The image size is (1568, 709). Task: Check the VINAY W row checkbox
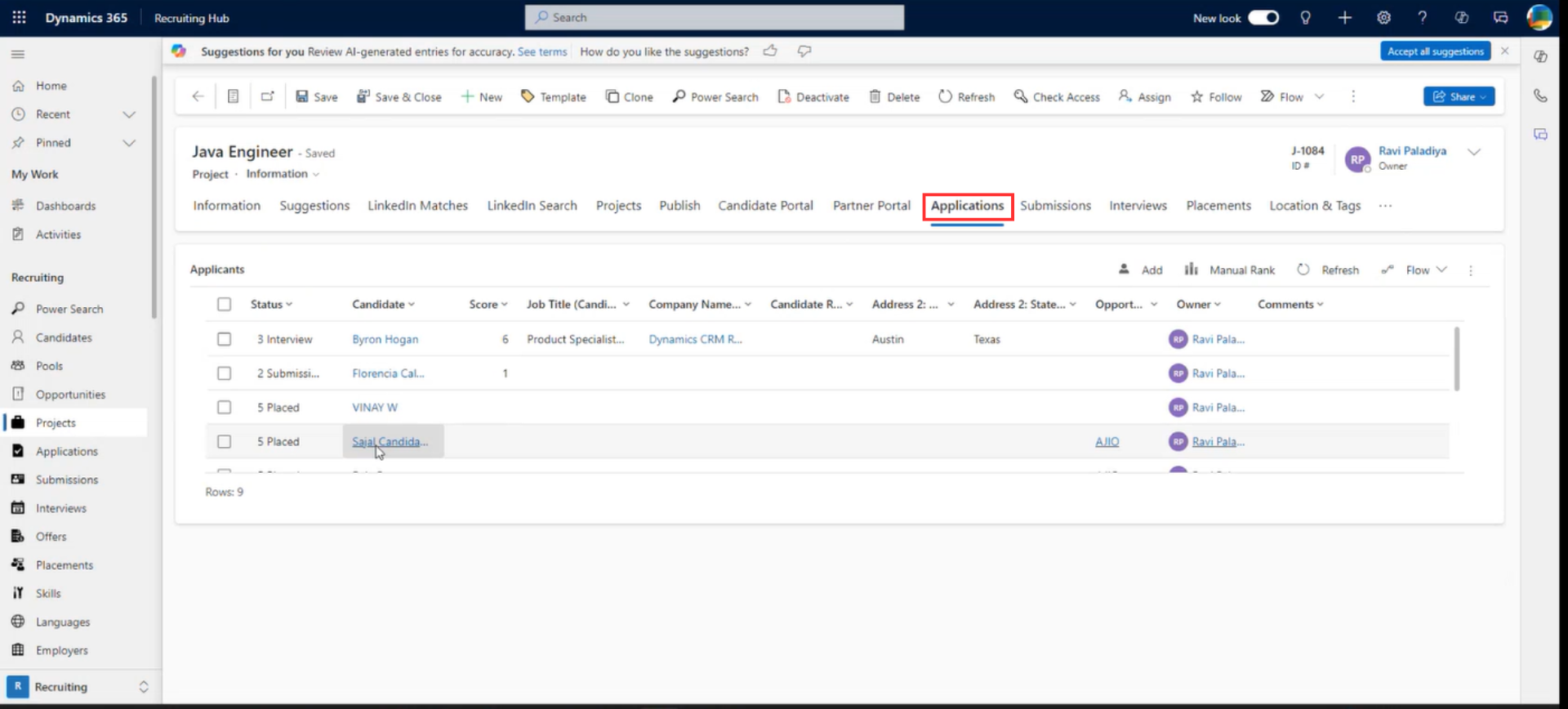click(x=224, y=407)
